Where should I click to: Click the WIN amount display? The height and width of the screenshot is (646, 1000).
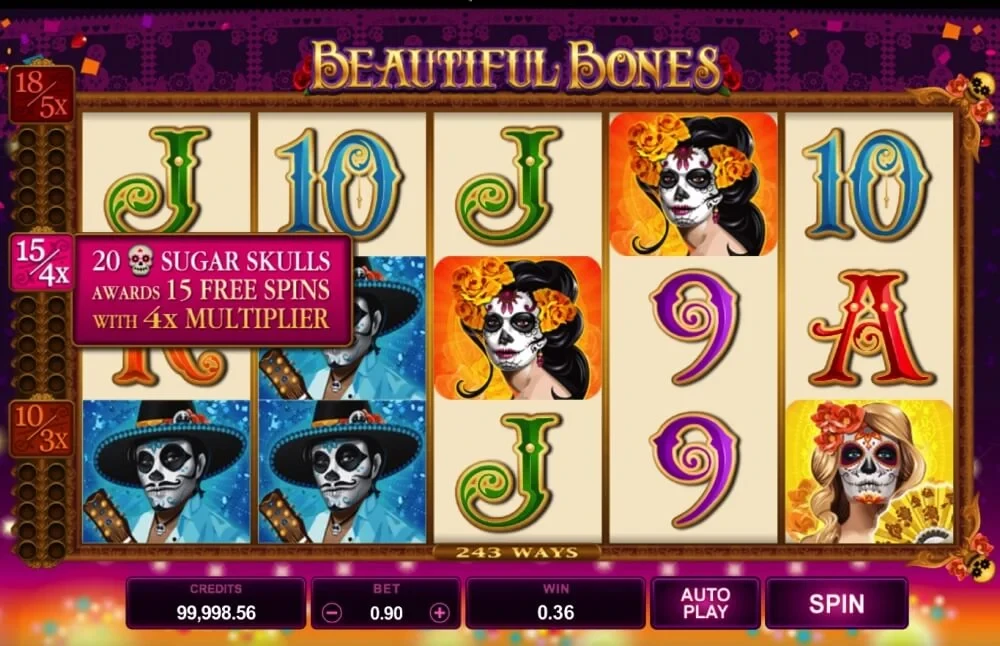point(555,603)
